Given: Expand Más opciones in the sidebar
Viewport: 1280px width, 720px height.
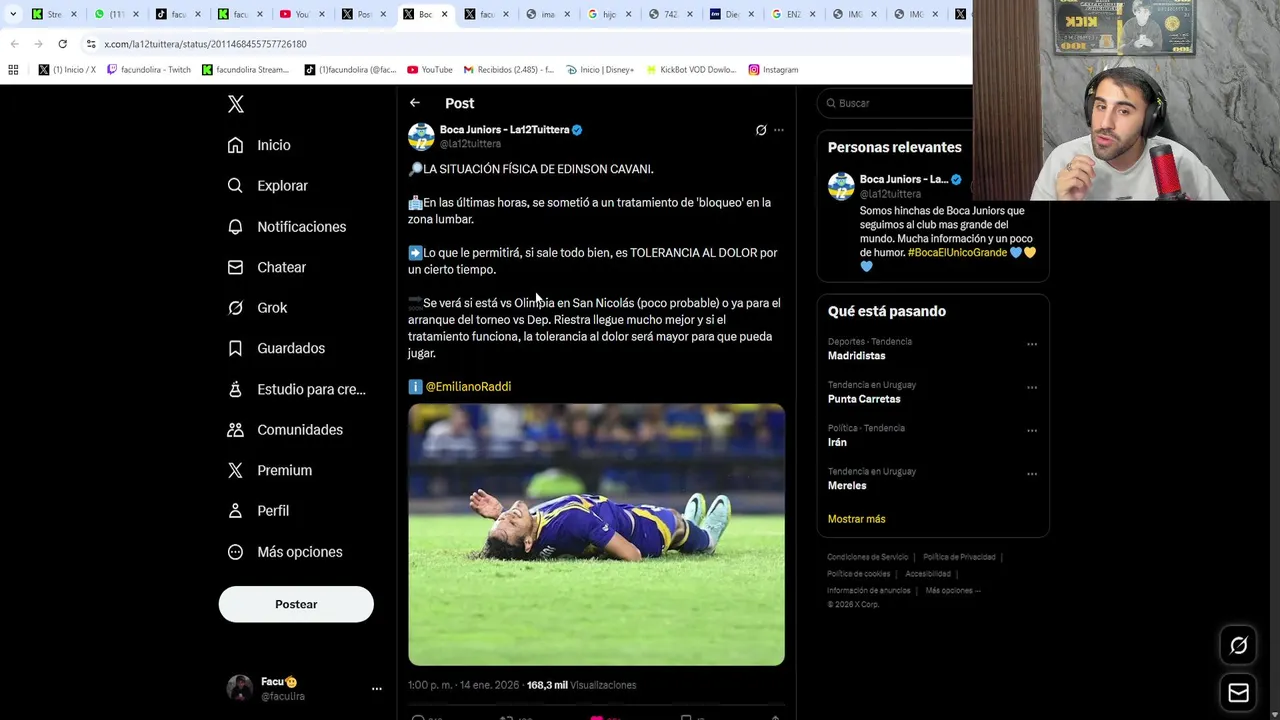Looking at the screenshot, I should [285, 552].
